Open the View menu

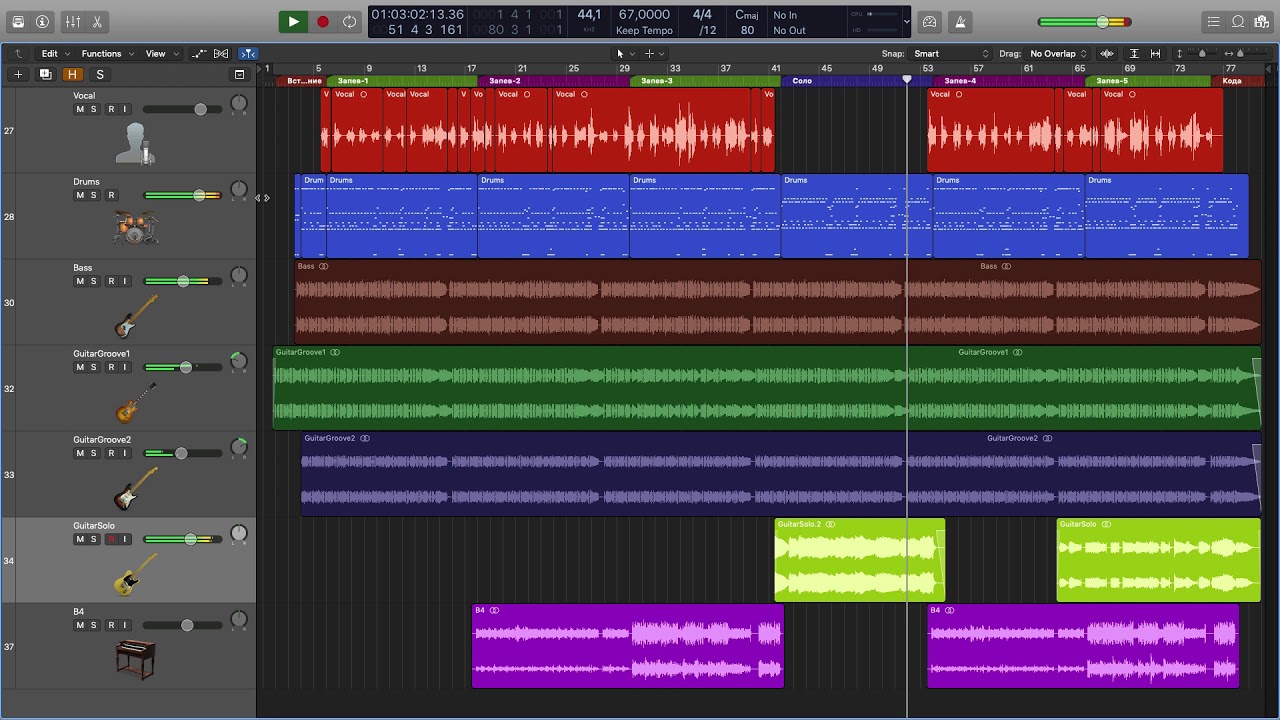[x=162, y=53]
